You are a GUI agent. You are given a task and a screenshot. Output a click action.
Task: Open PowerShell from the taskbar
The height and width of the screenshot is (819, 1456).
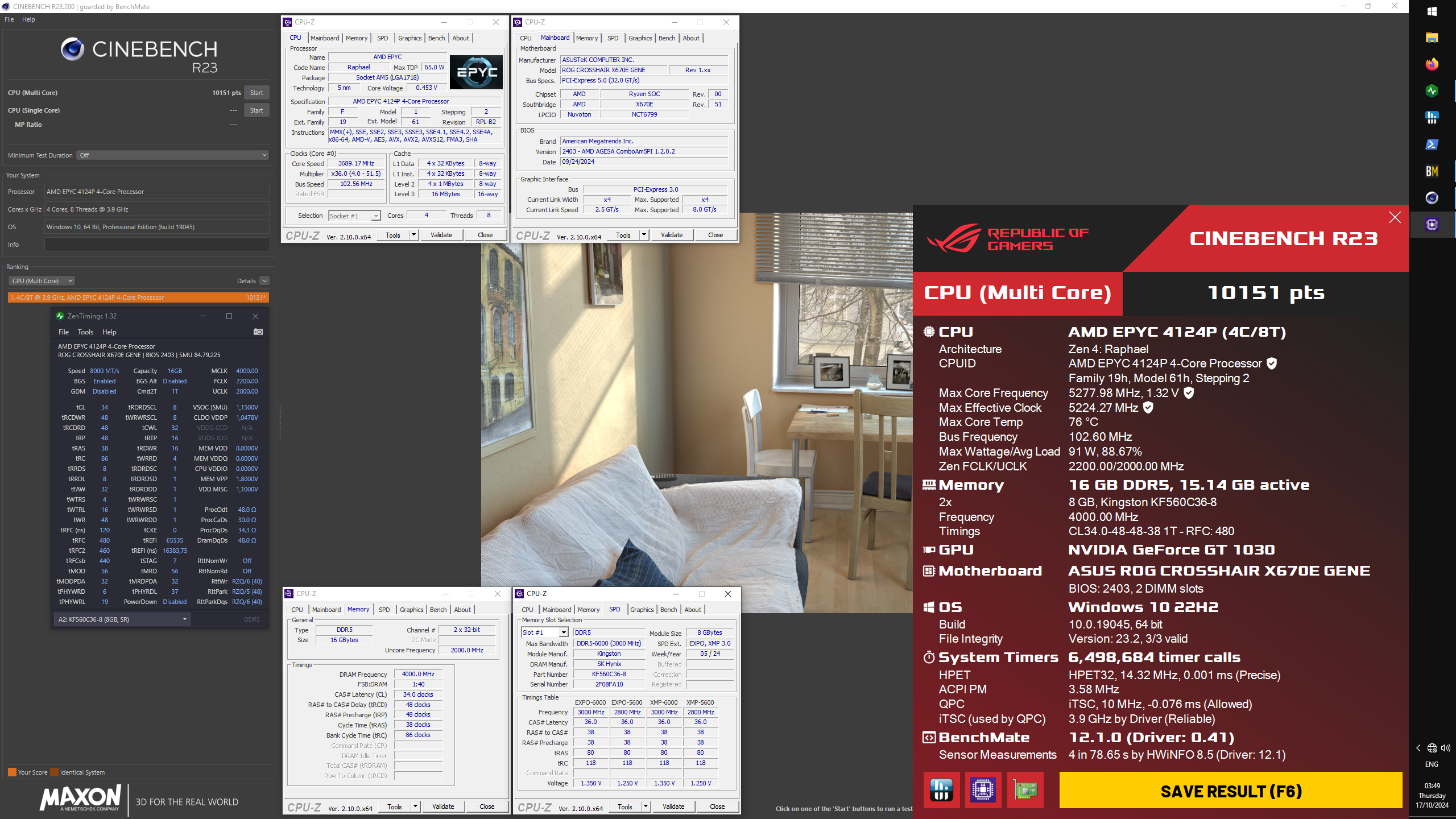click(x=1432, y=144)
